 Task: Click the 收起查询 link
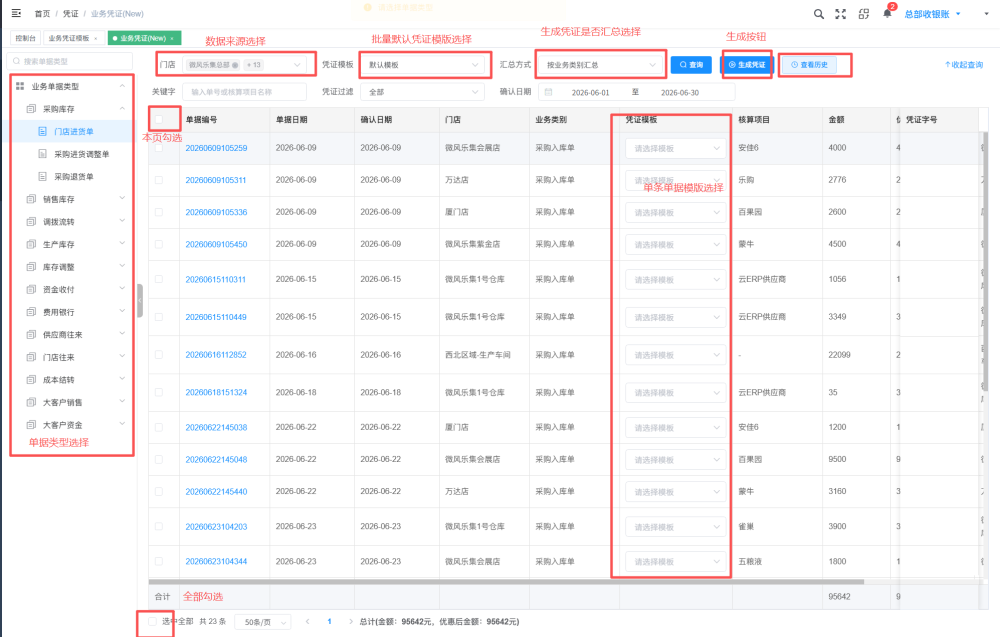(964, 64)
